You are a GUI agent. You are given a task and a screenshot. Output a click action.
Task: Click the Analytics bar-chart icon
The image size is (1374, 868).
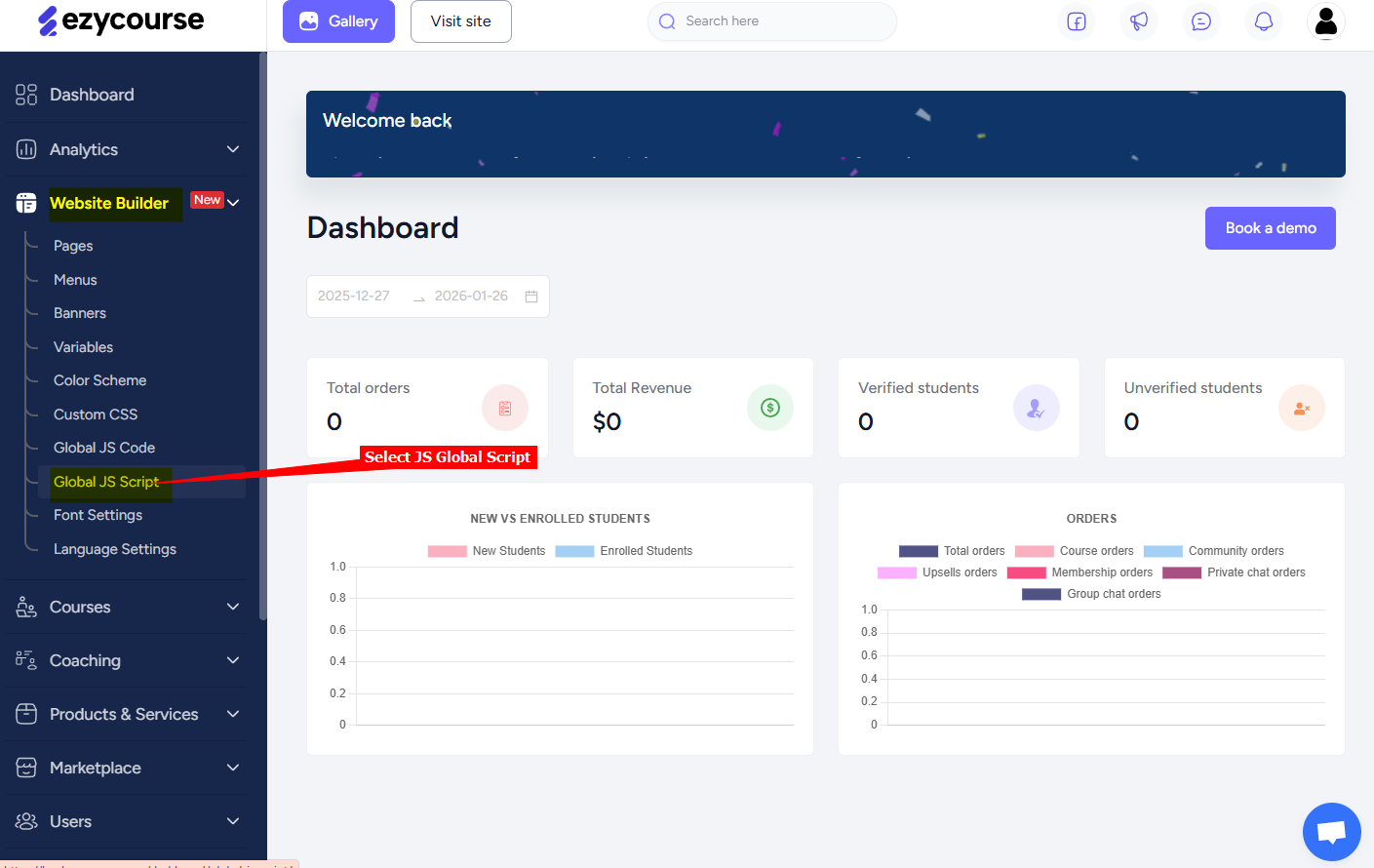tap(25, 149)
